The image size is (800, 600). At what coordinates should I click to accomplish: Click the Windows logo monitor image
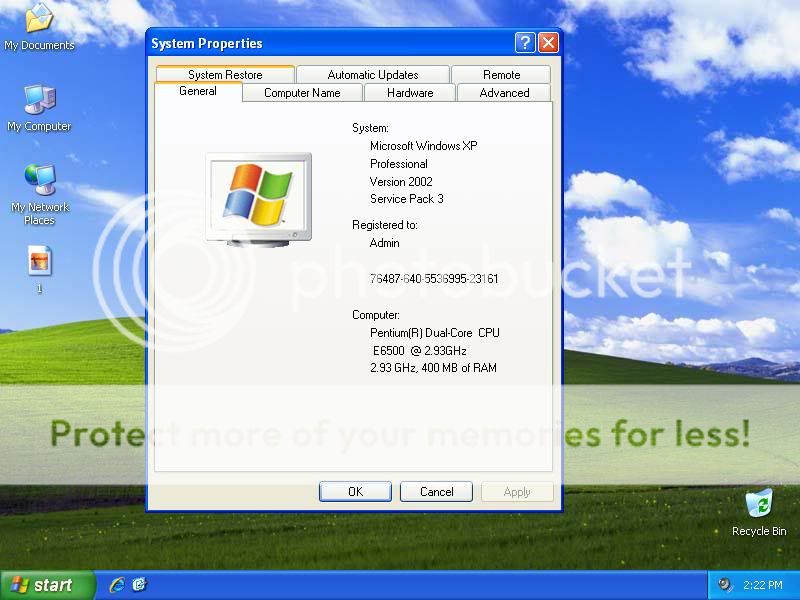pyautogui.click(x=259, y=199)
